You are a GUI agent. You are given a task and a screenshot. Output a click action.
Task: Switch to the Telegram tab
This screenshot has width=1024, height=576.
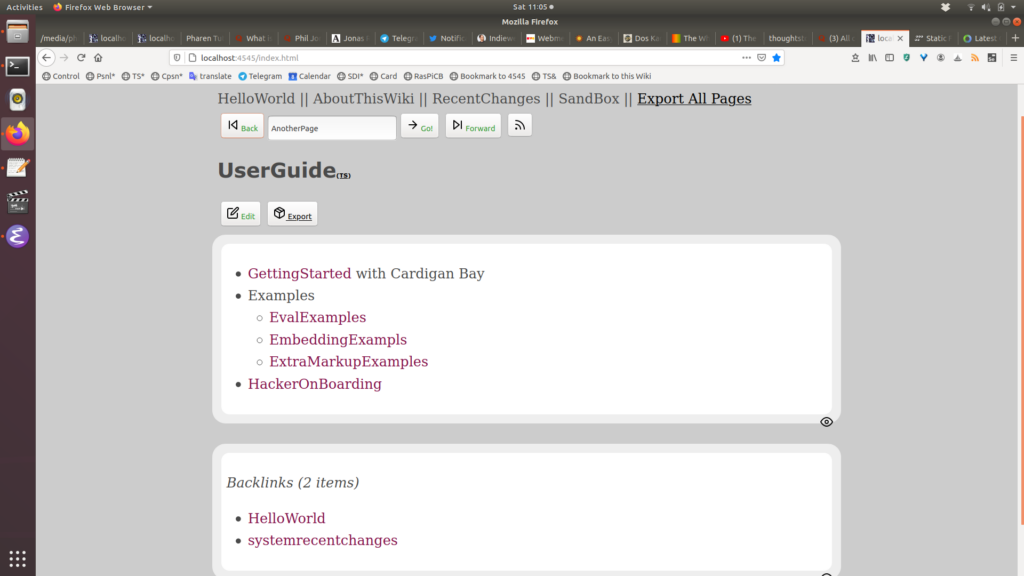coord(398,38)
